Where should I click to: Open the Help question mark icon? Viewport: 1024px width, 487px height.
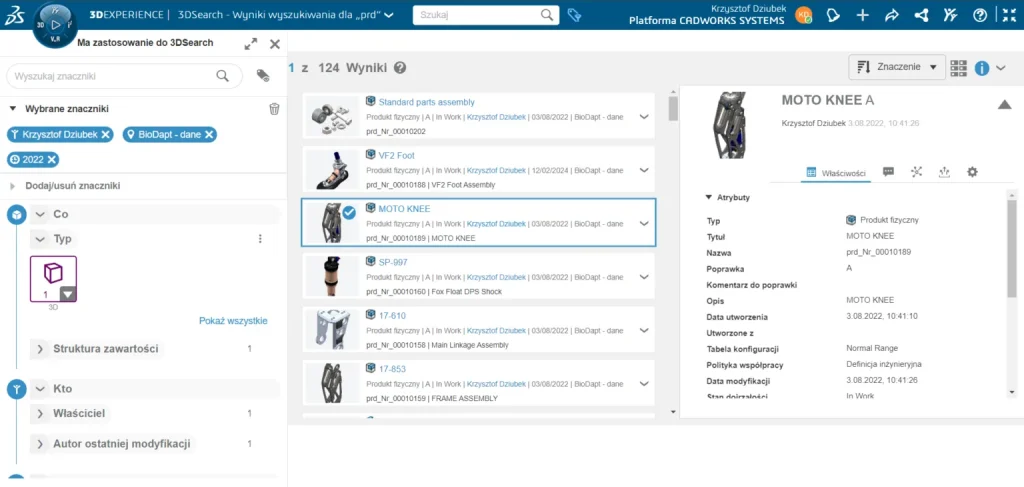pyautogui.click(x=980, y=15)
